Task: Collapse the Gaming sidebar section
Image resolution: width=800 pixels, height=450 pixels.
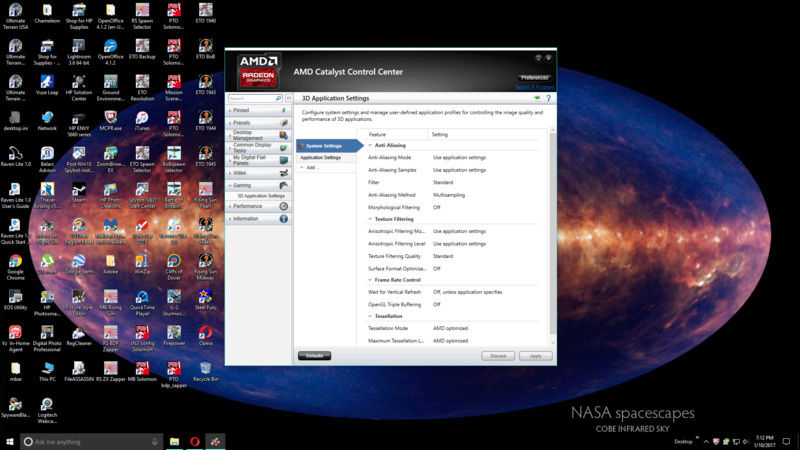Action: [x=259, y=185]
